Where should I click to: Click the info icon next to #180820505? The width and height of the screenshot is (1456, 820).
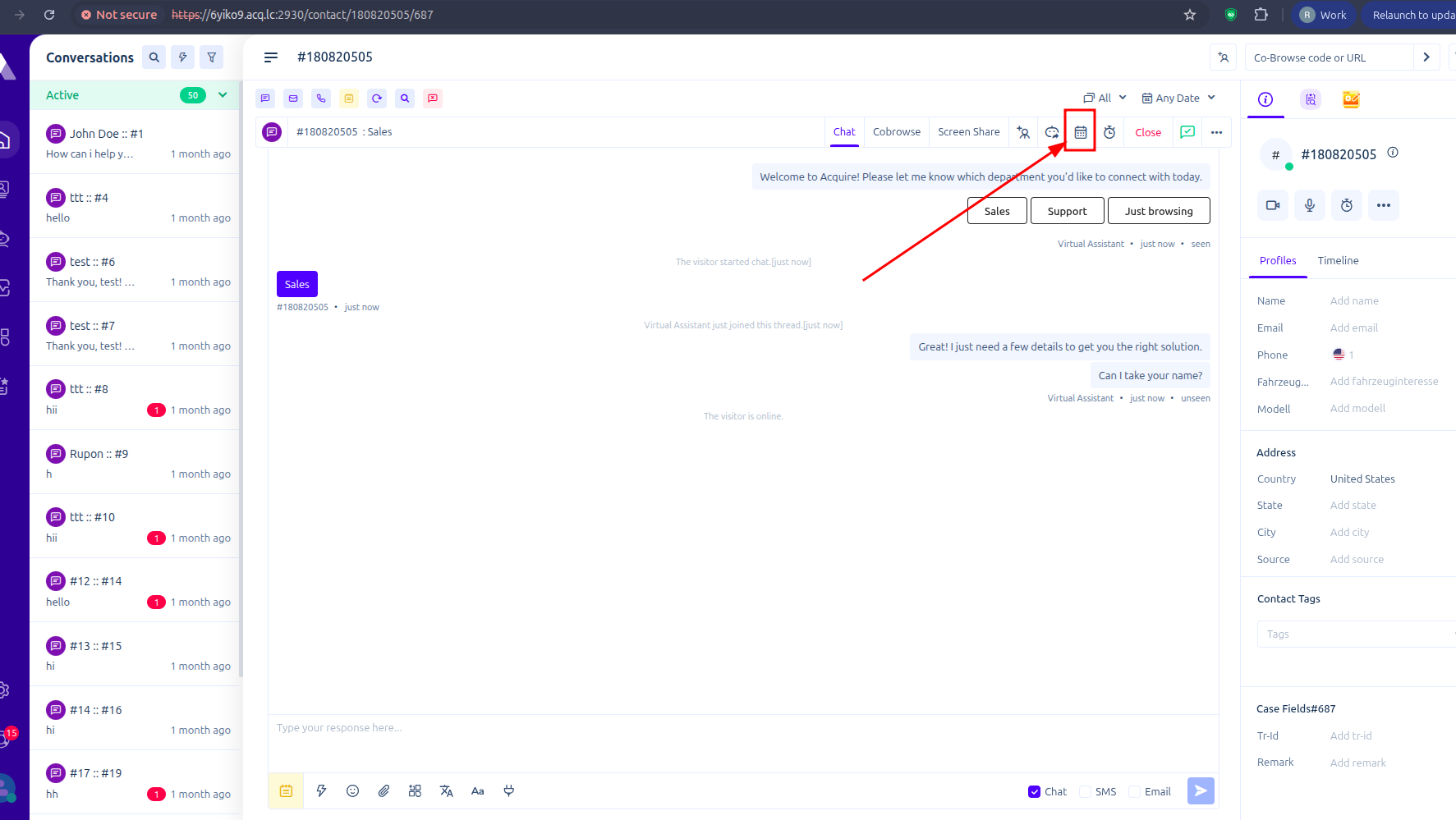tap(1393, 153)
